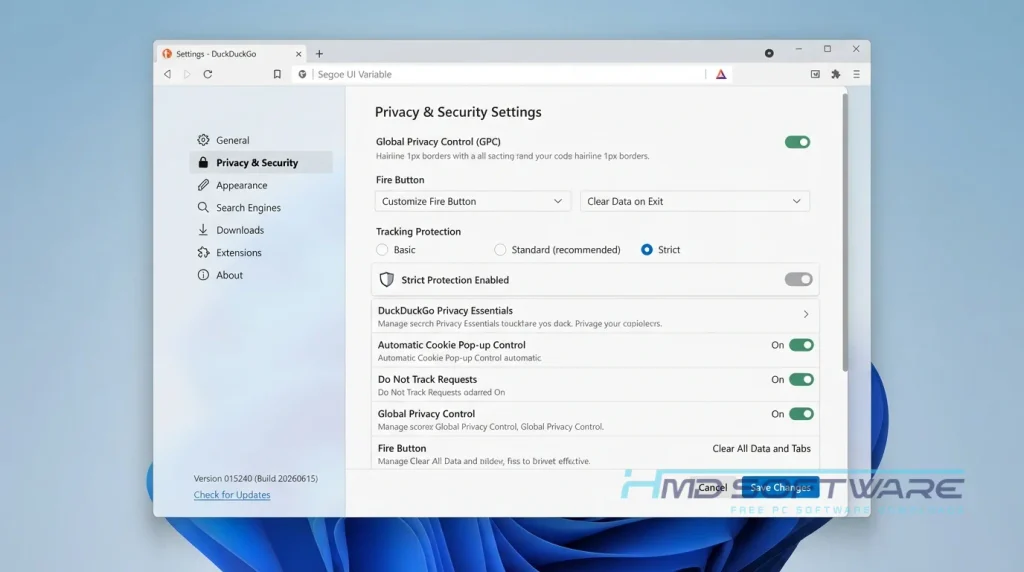Open the Clear Data on Exit dropdown
This screenshot has width=1024, height=572.
click(695, 201)
